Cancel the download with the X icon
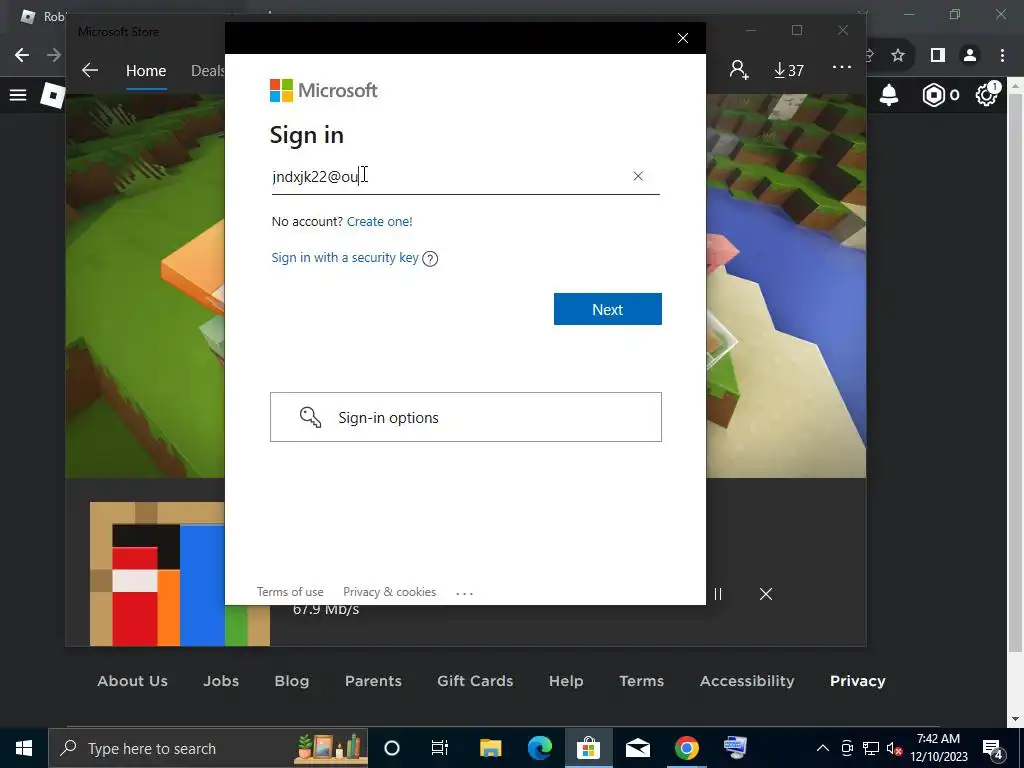Image resolution: width=1024 pixels, height=768 pixels. (766, 594)
